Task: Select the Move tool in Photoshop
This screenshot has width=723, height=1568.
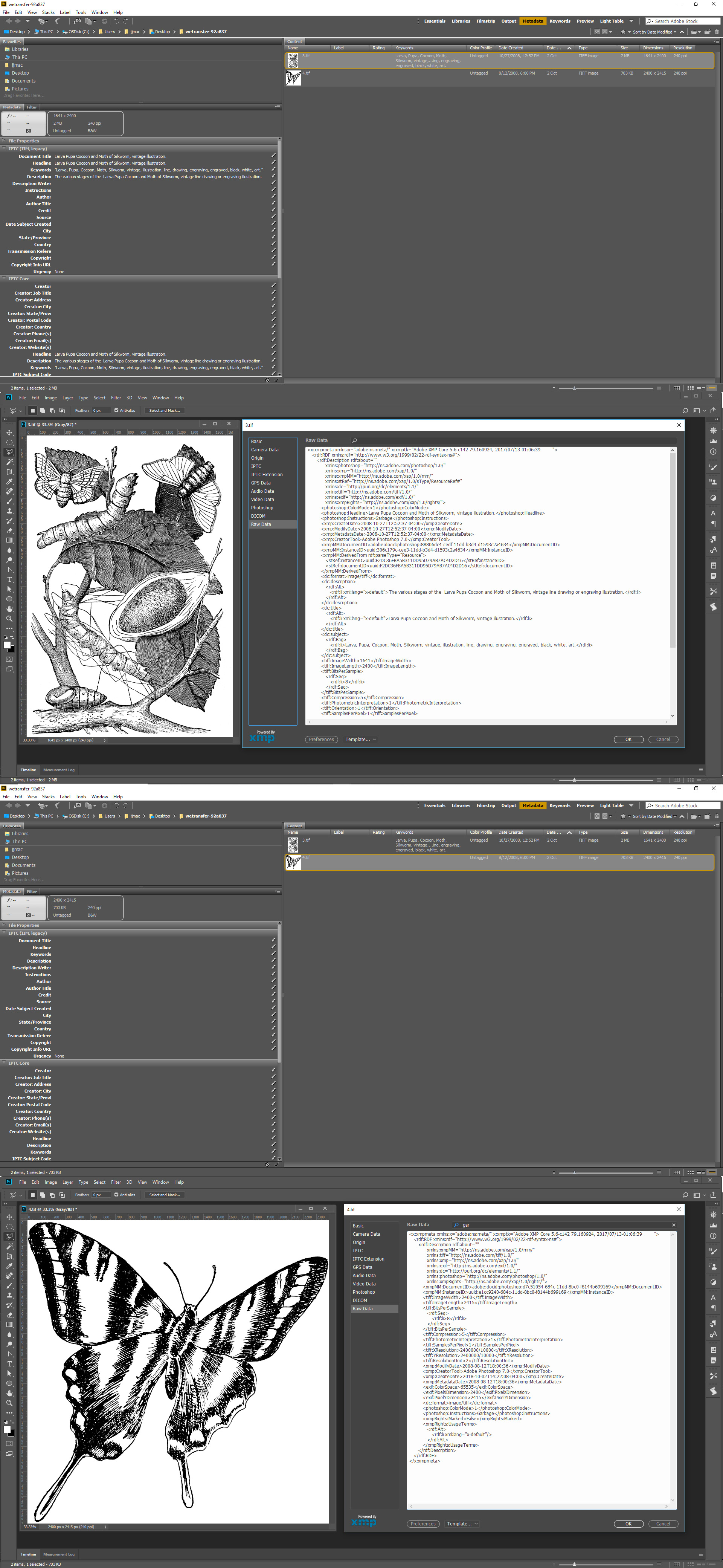Action: pyautogui.click(x=9, y=433)
